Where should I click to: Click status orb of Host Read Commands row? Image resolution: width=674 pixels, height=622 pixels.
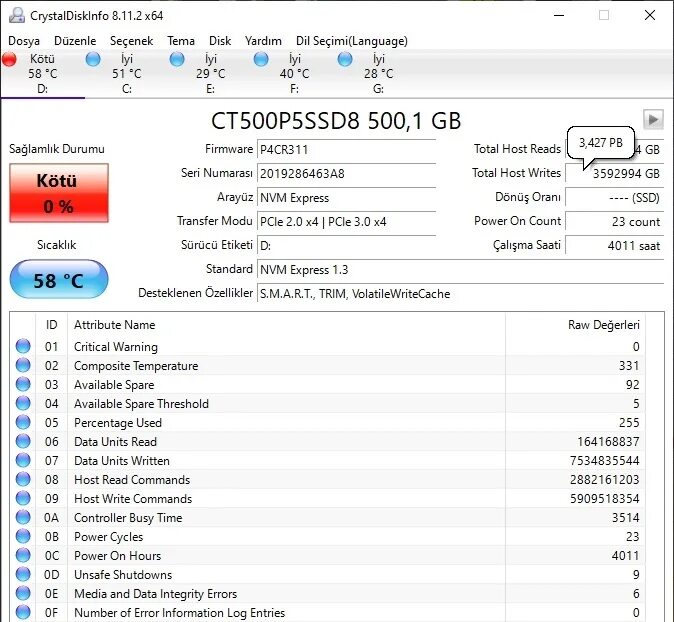pos(23,479)
